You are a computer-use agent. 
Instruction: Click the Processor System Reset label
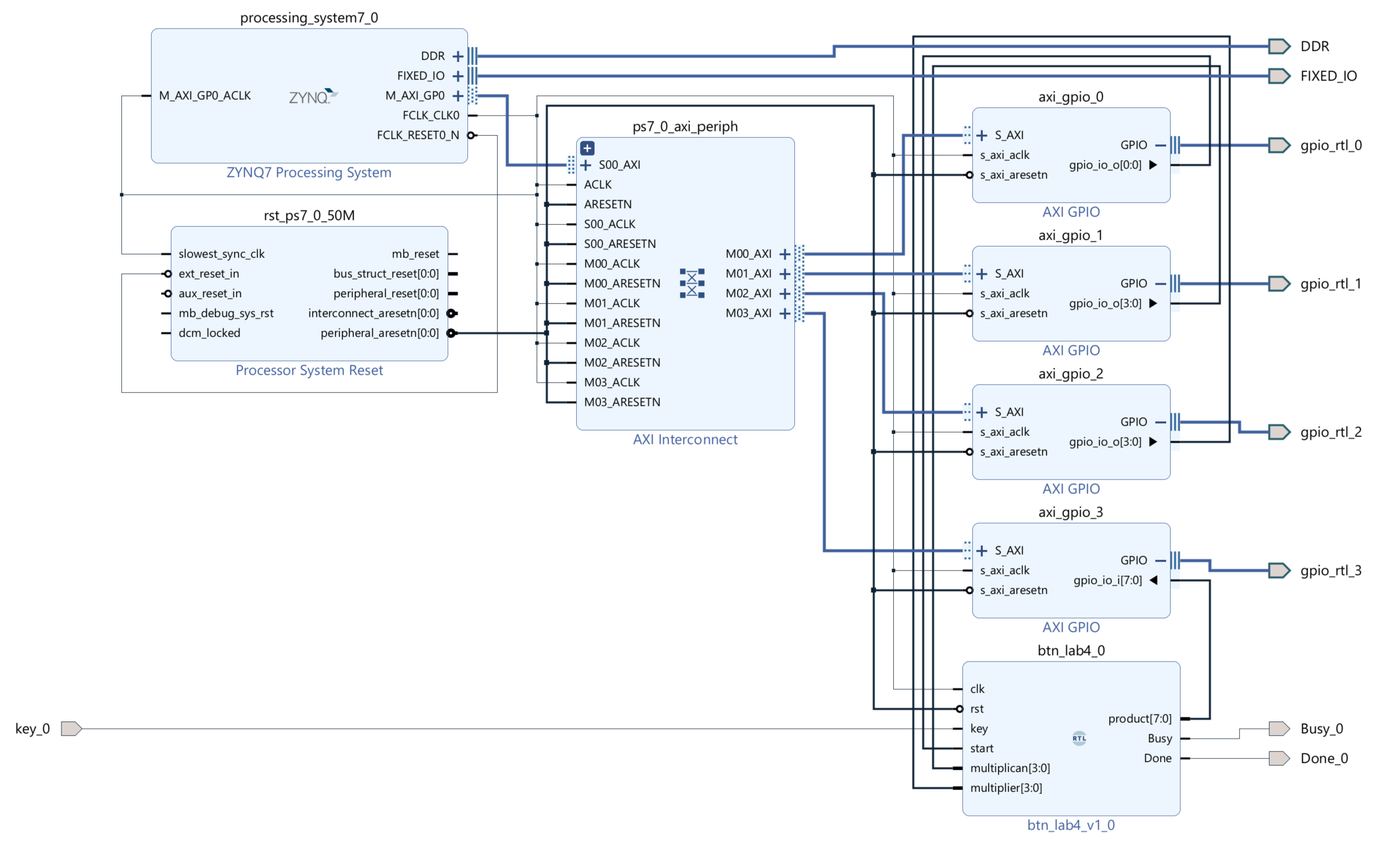point(309,371)
